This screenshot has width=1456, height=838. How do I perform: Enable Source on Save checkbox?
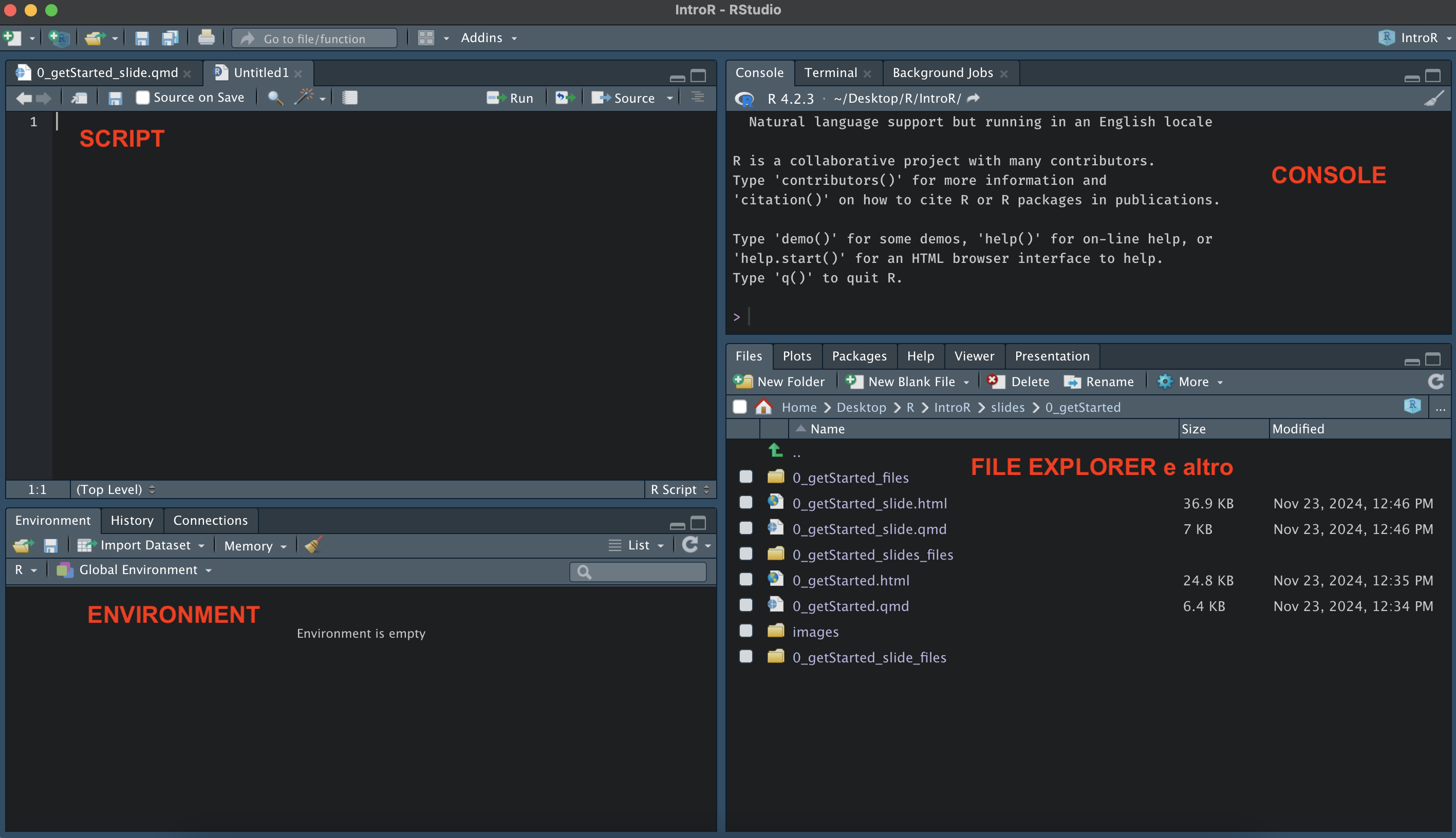pos(142,98)
